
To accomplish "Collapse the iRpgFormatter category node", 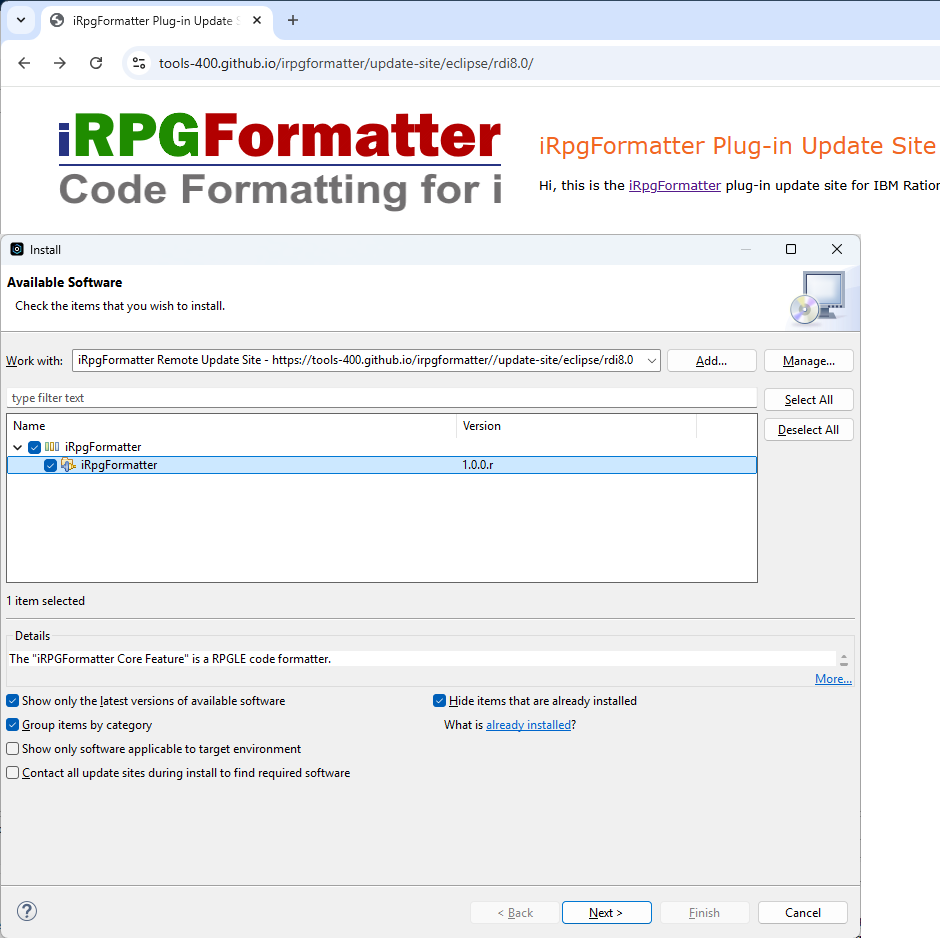I will pos(17,447).
